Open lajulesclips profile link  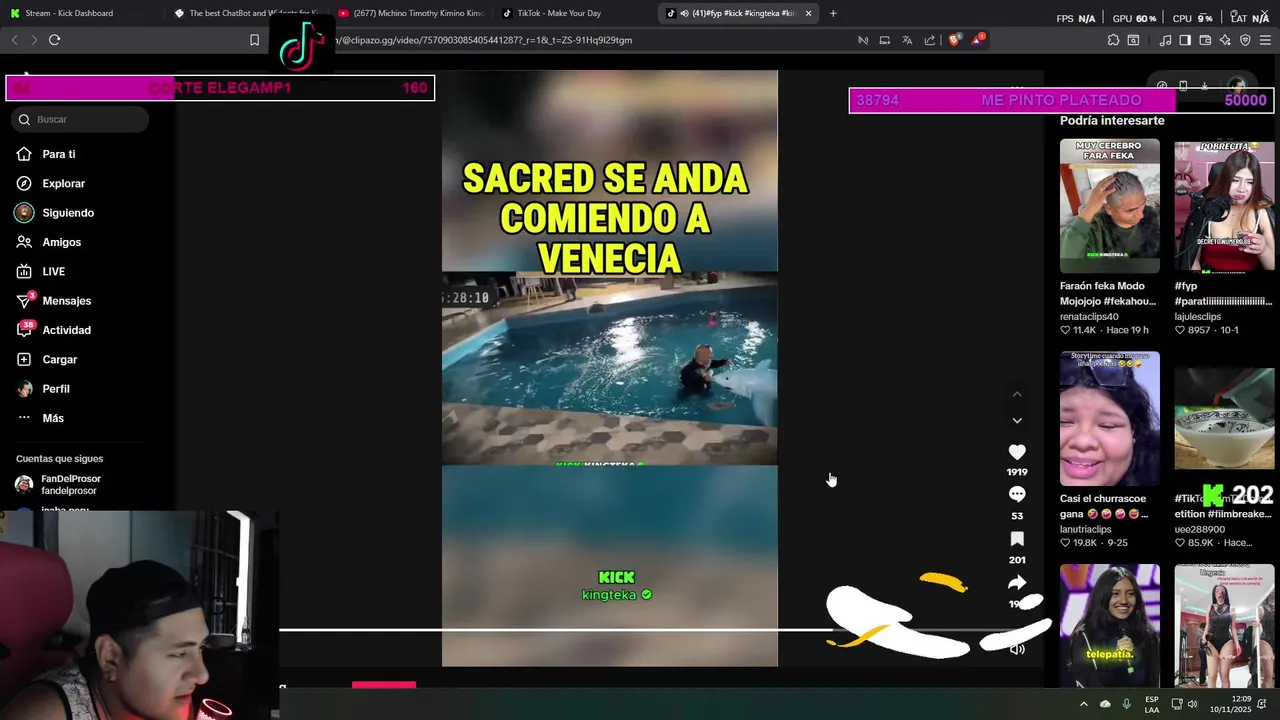pos(1197,317)
